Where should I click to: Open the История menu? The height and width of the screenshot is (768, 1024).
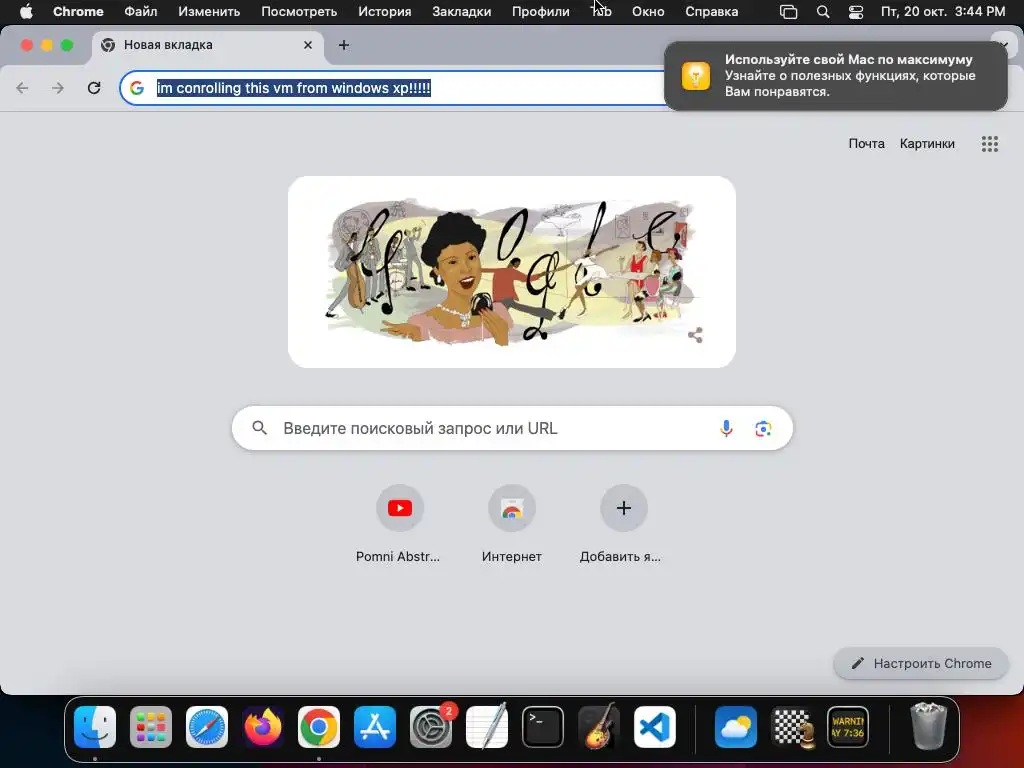(385, 12)
